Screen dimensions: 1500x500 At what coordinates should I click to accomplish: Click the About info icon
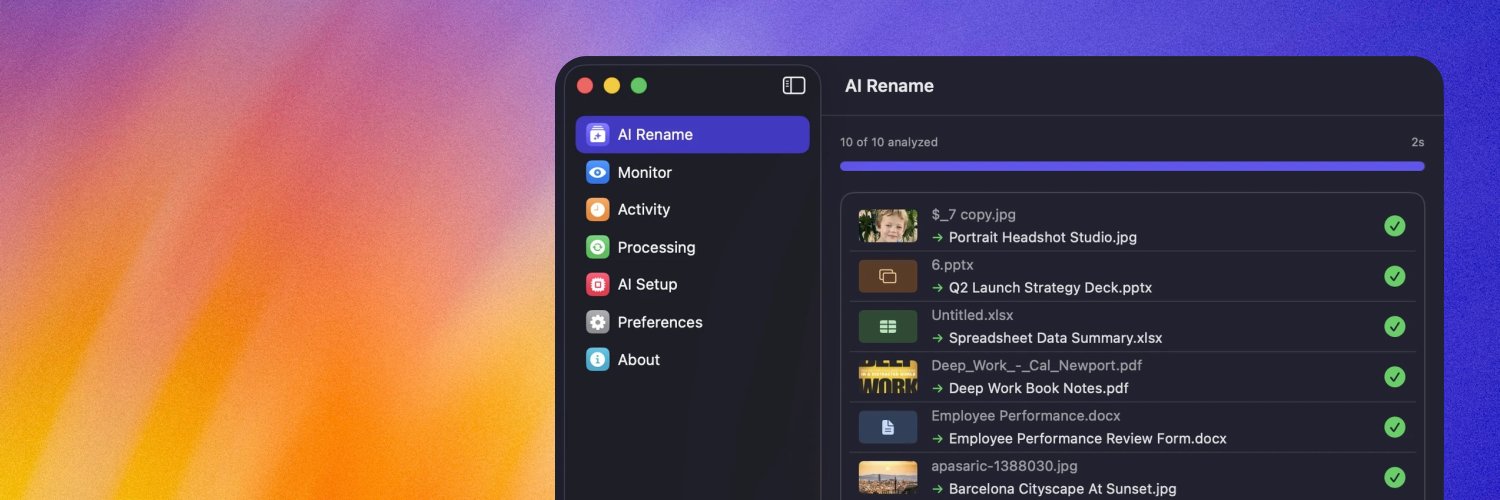point(598,359)
